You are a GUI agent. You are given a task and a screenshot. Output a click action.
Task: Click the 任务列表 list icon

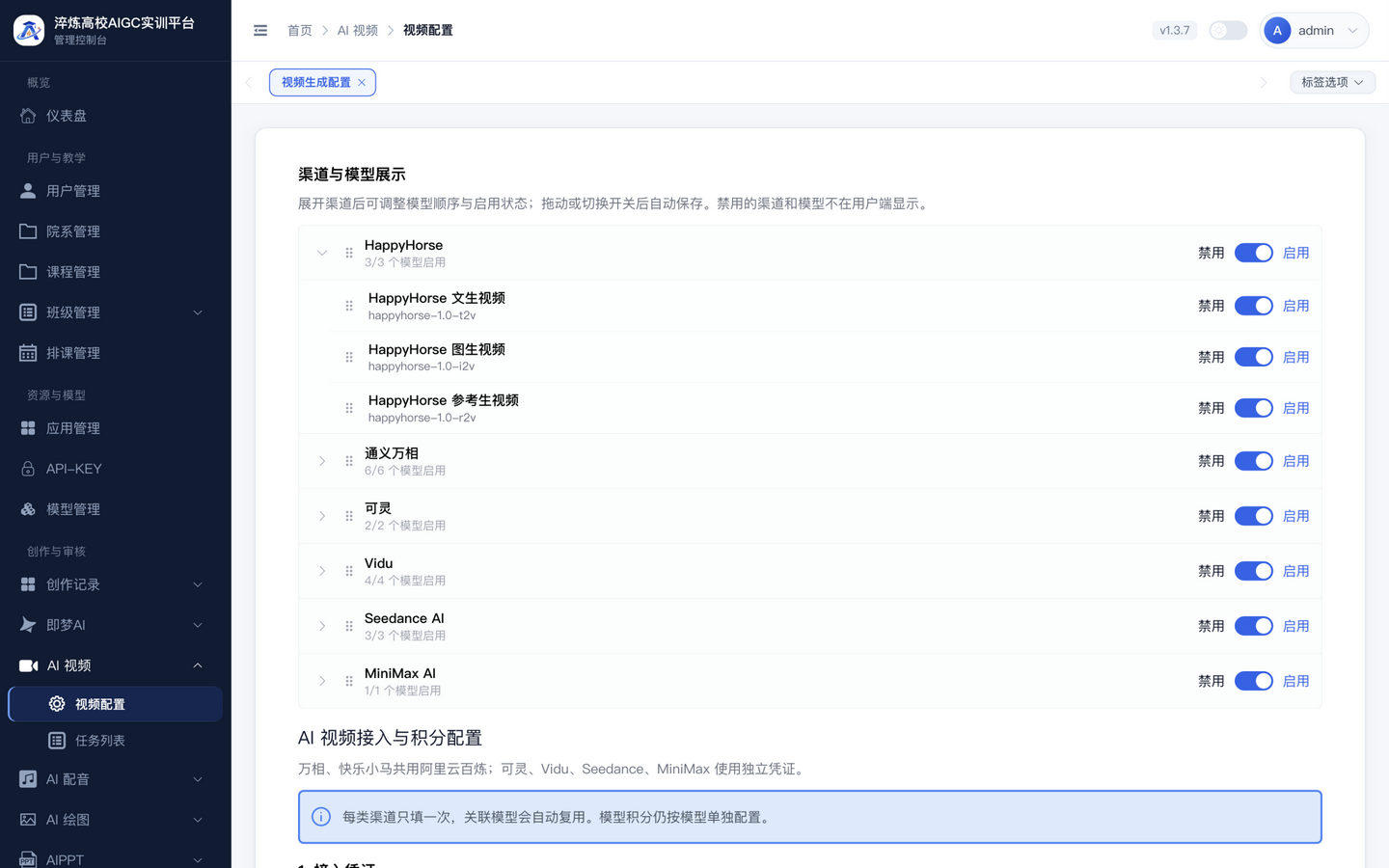click(x=57, y=741)
